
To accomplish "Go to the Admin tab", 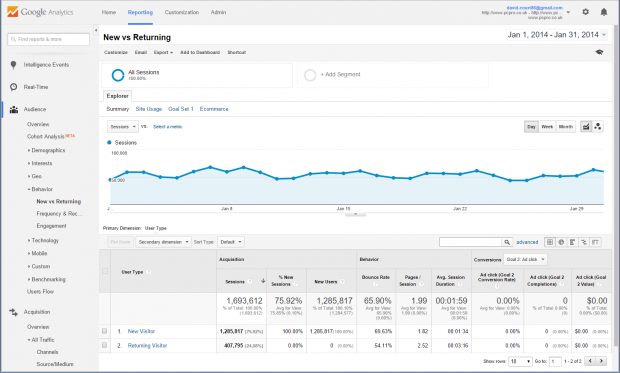I will pos(218,12).
